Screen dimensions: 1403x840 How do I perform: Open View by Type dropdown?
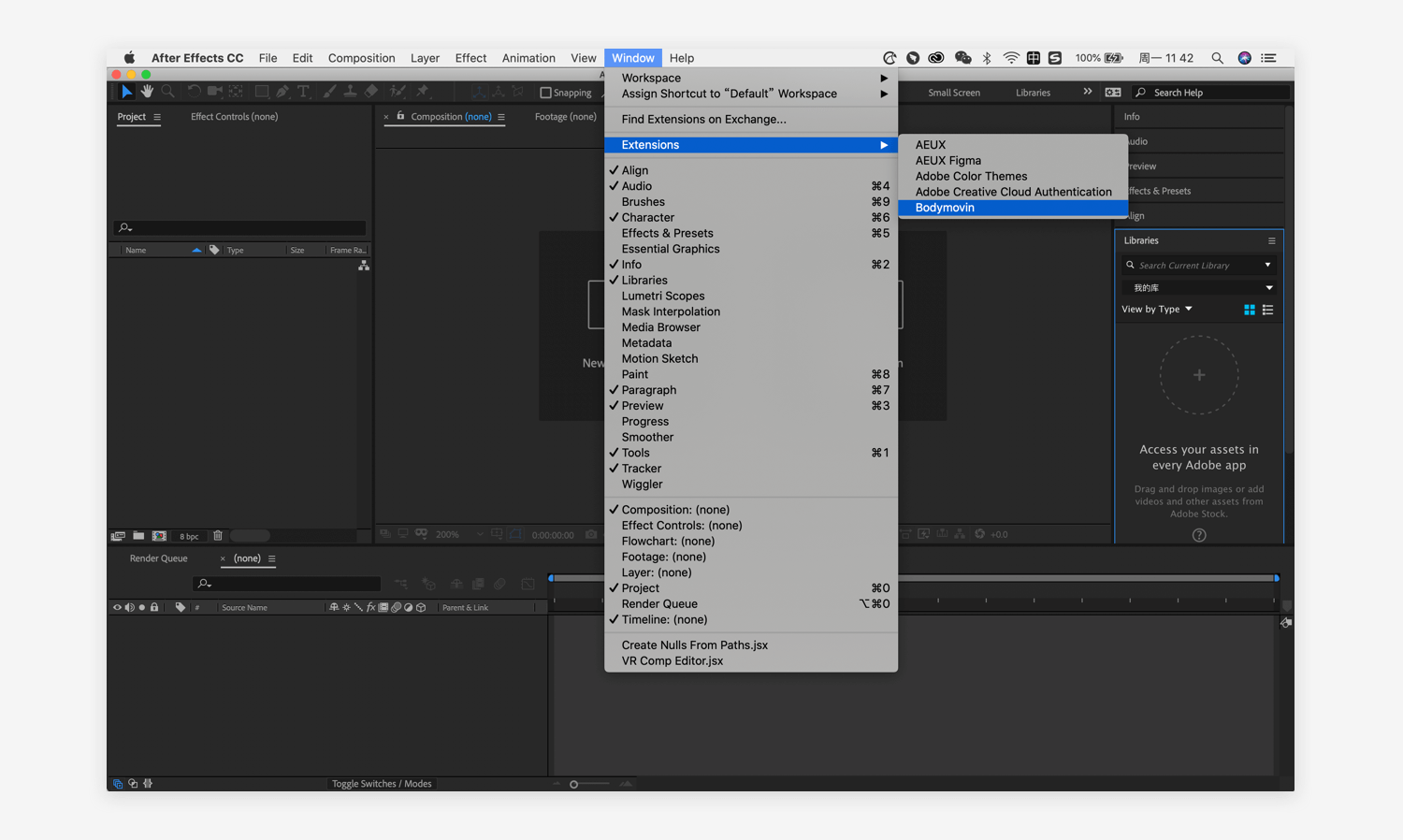coord(1157,310)
